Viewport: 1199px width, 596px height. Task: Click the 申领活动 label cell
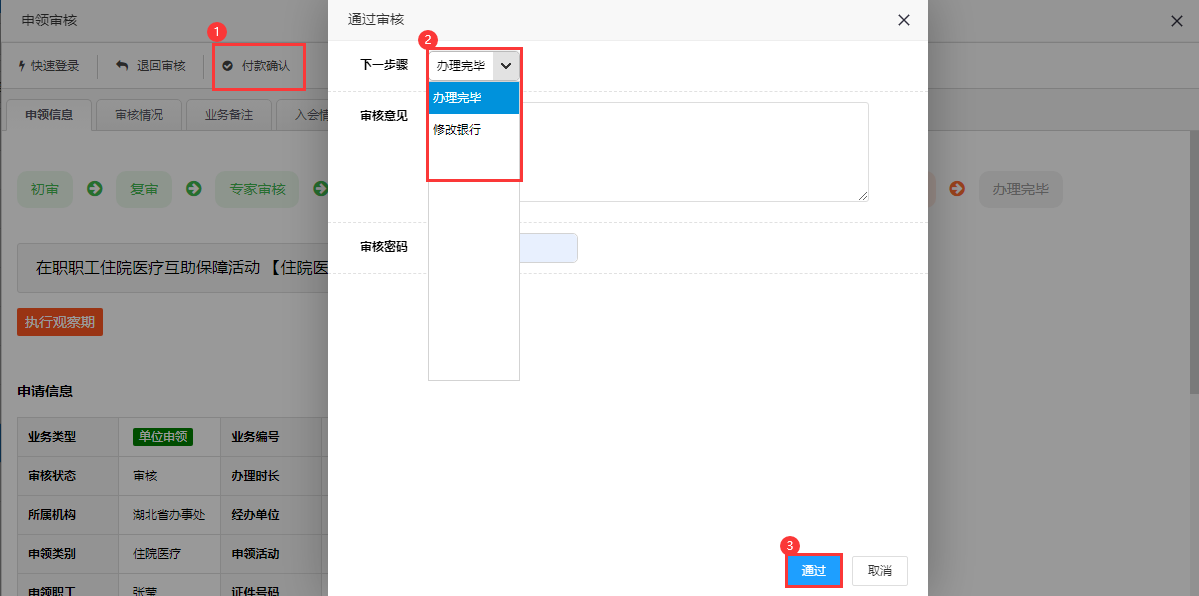271,554
